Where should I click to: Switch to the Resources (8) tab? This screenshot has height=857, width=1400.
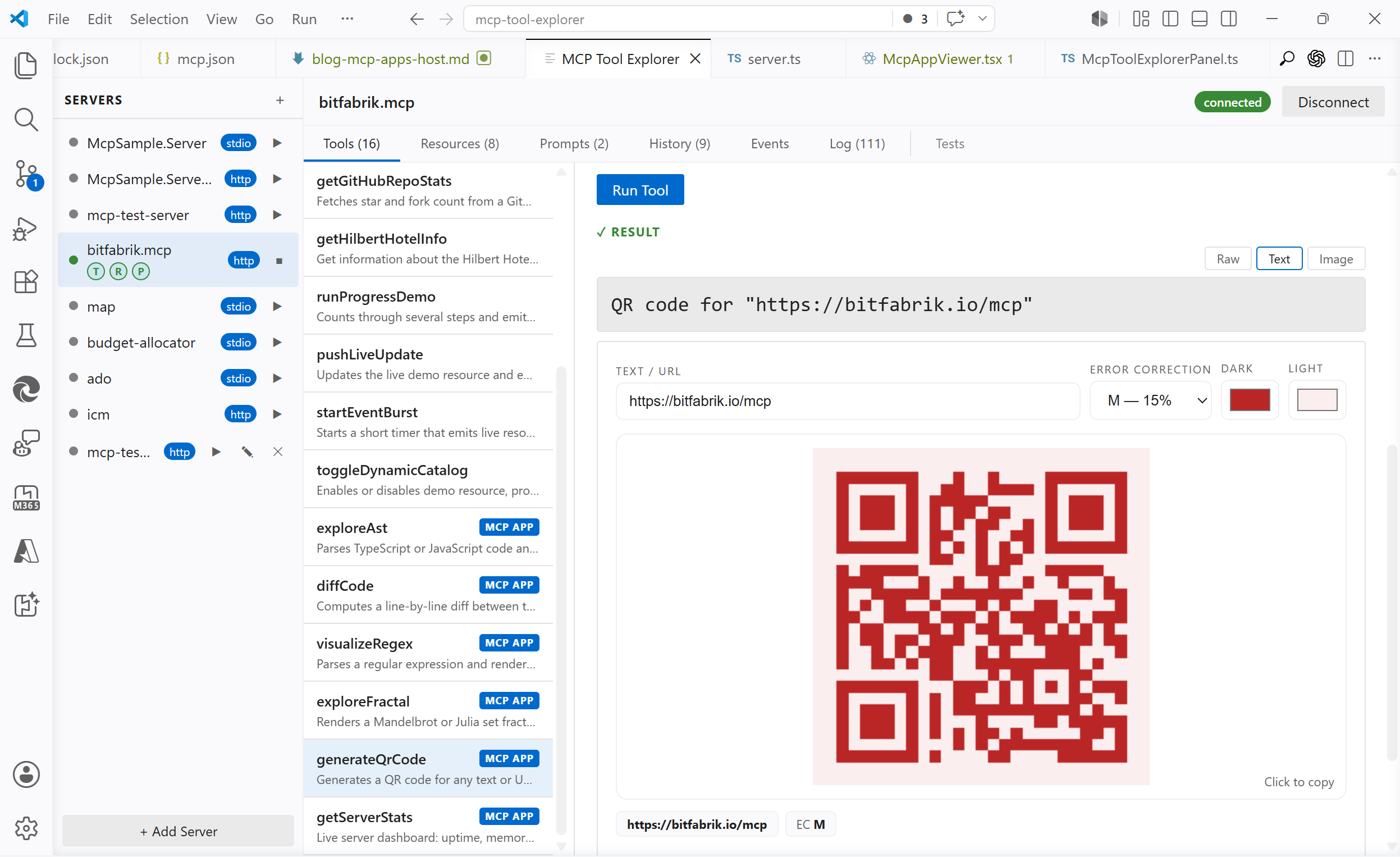coord(460,143)
